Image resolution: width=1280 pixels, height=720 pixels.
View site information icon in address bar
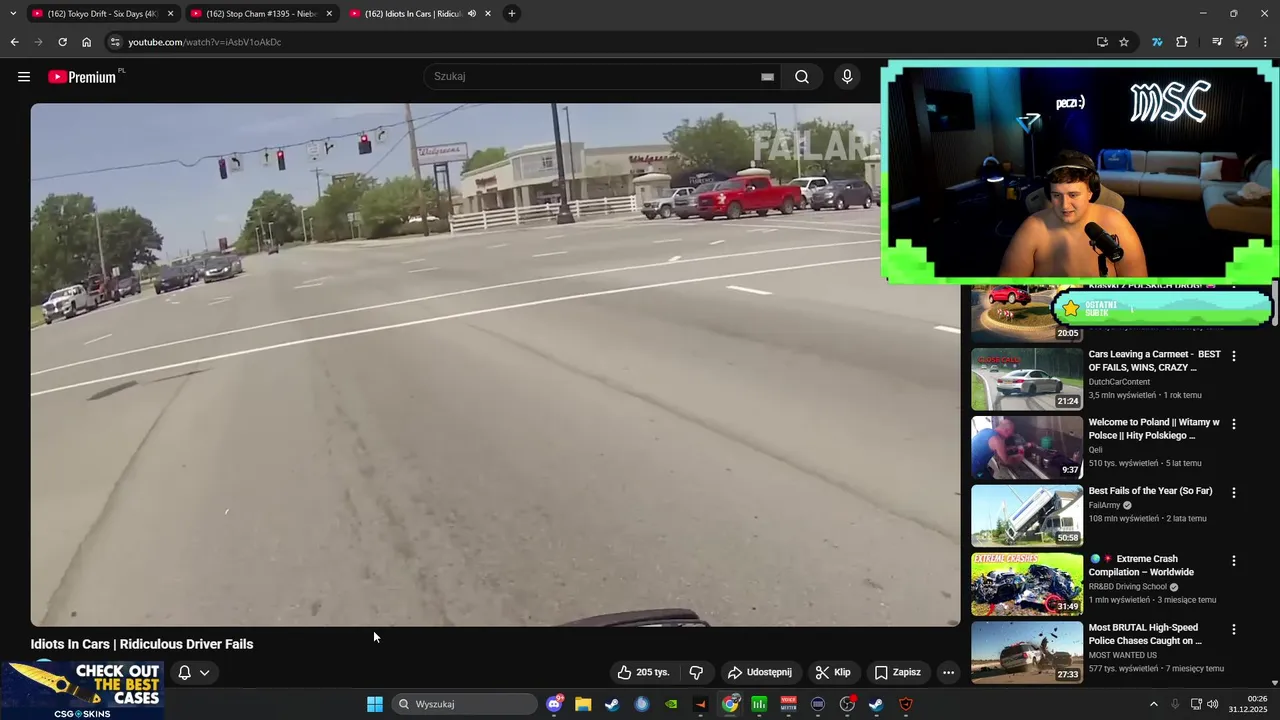pos(115,42)
